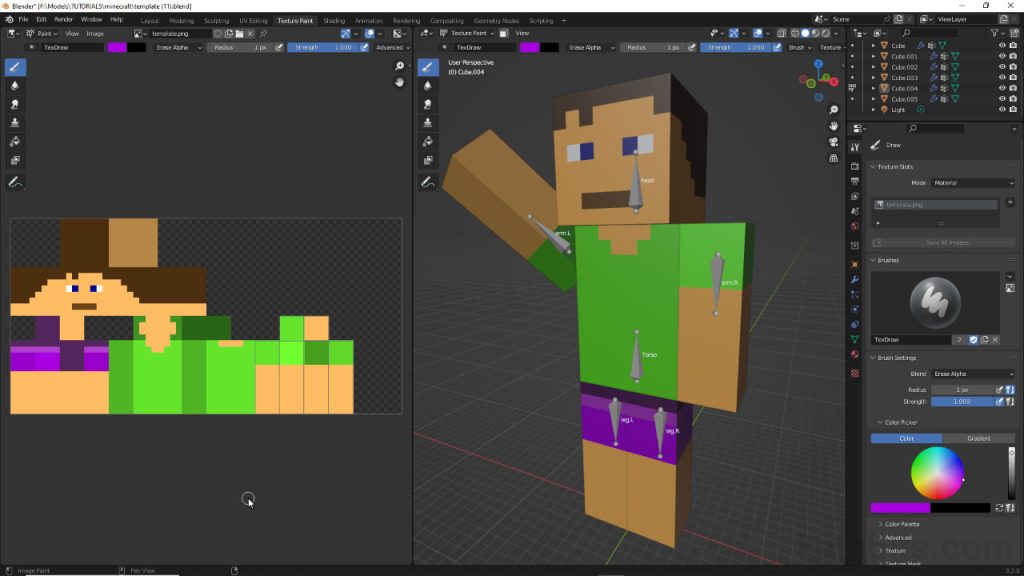
Task: Click the Outliner filter funnel icon
Action: (995, 32)
